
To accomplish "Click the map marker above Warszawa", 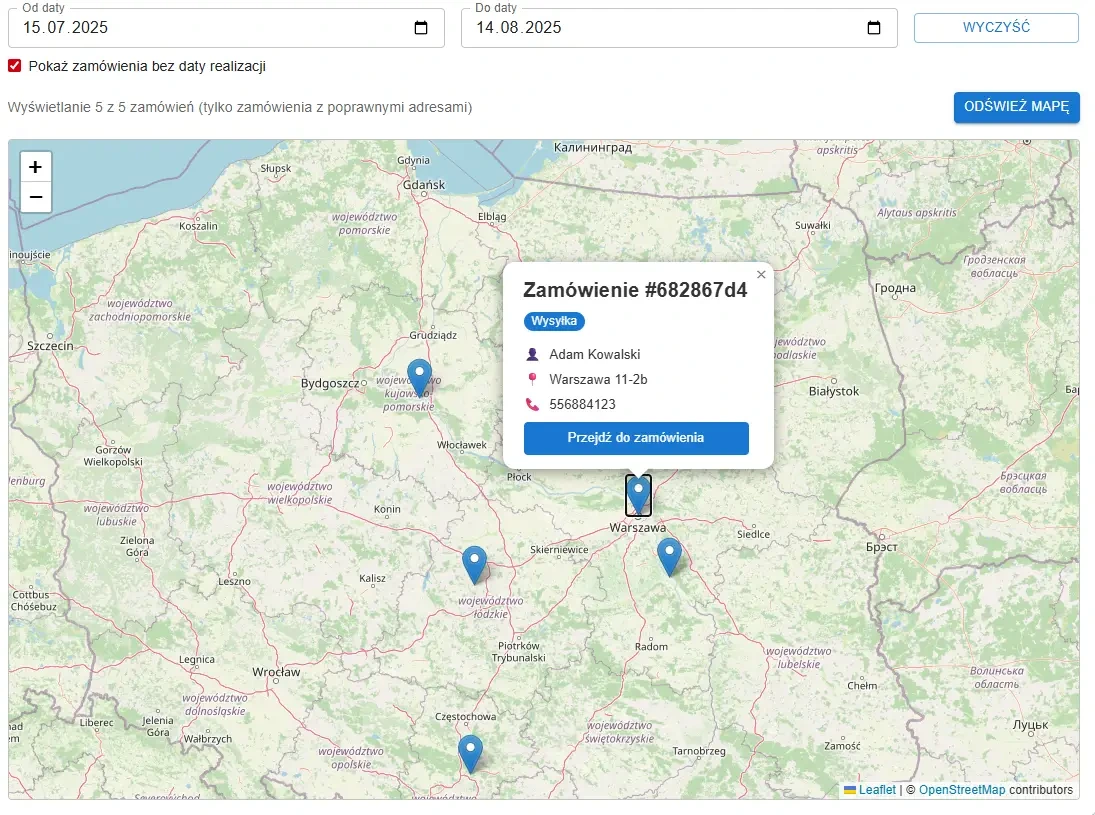I will 638,495.
